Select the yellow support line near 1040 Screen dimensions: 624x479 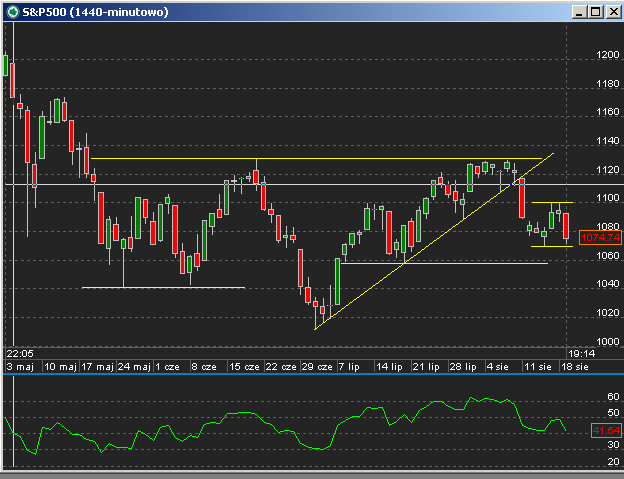tap(163, 287)
